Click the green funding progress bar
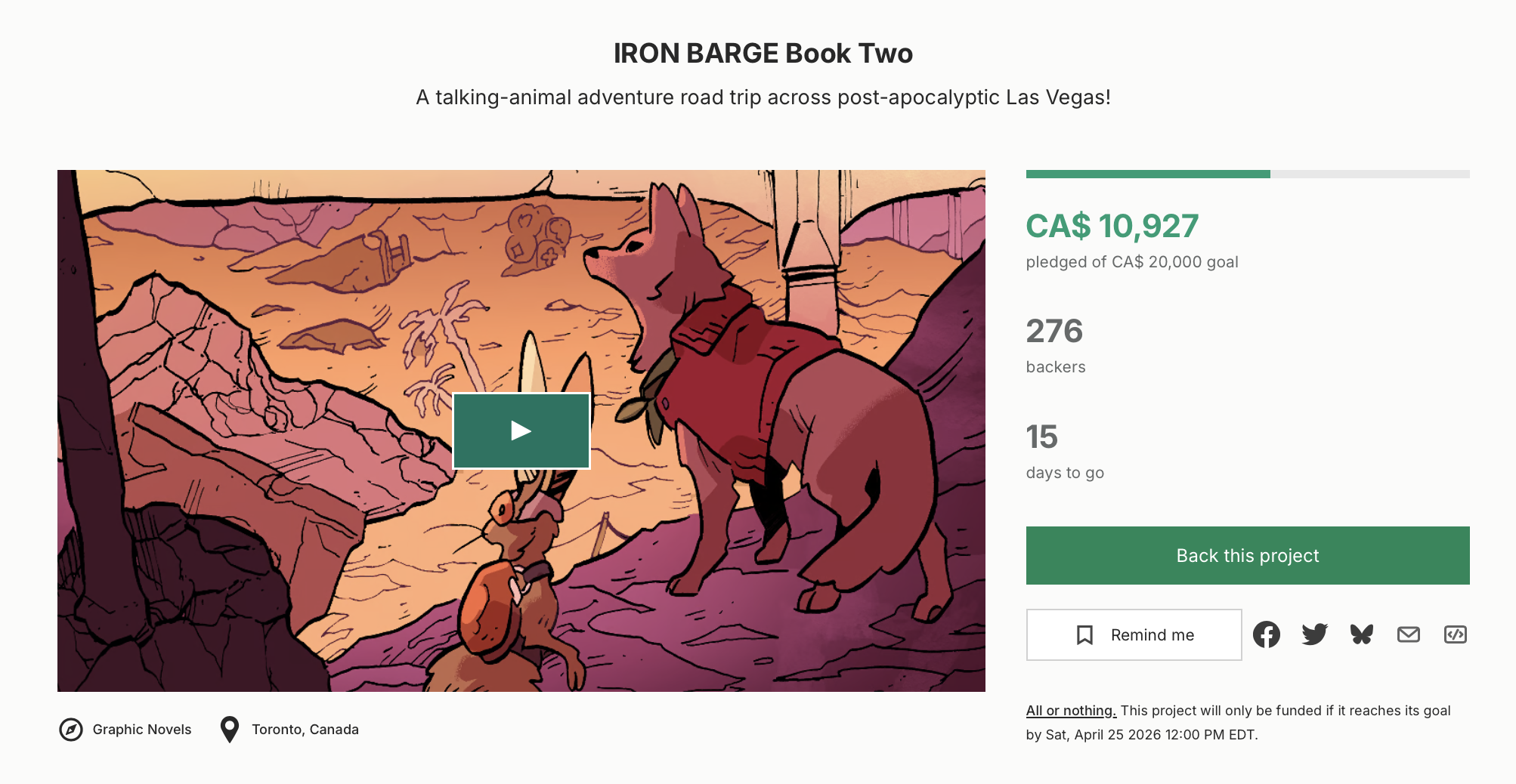1516x784 pixels. [x=1147, y=174]
